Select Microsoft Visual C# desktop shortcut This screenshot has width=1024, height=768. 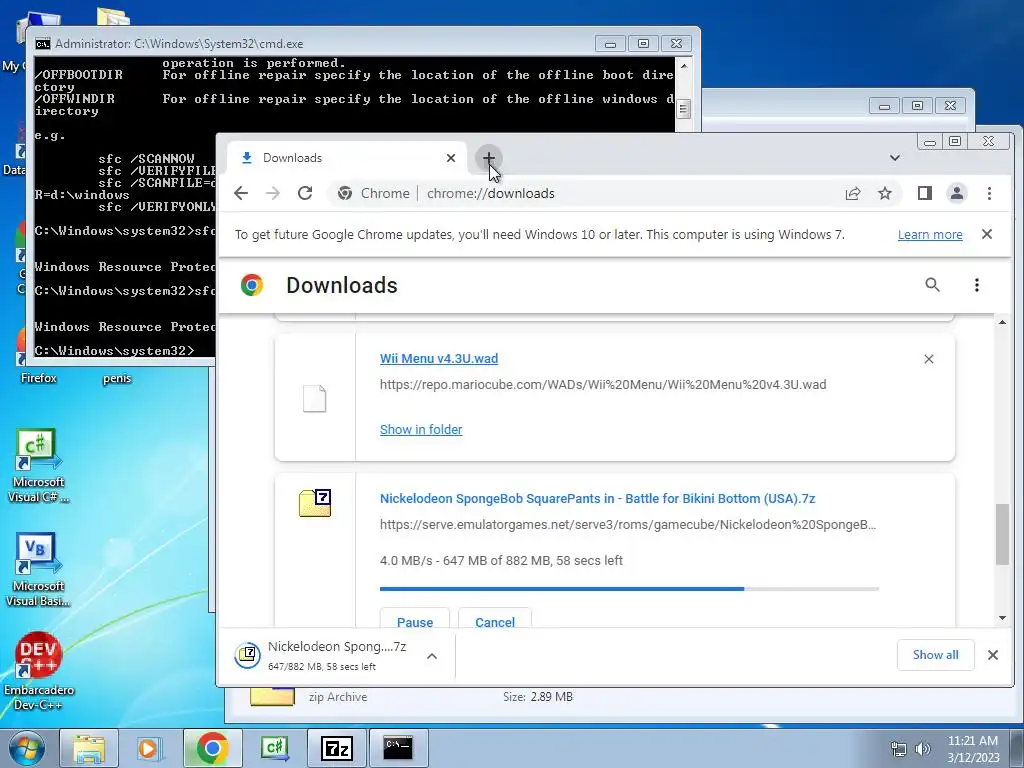click(x=38, y=466)
